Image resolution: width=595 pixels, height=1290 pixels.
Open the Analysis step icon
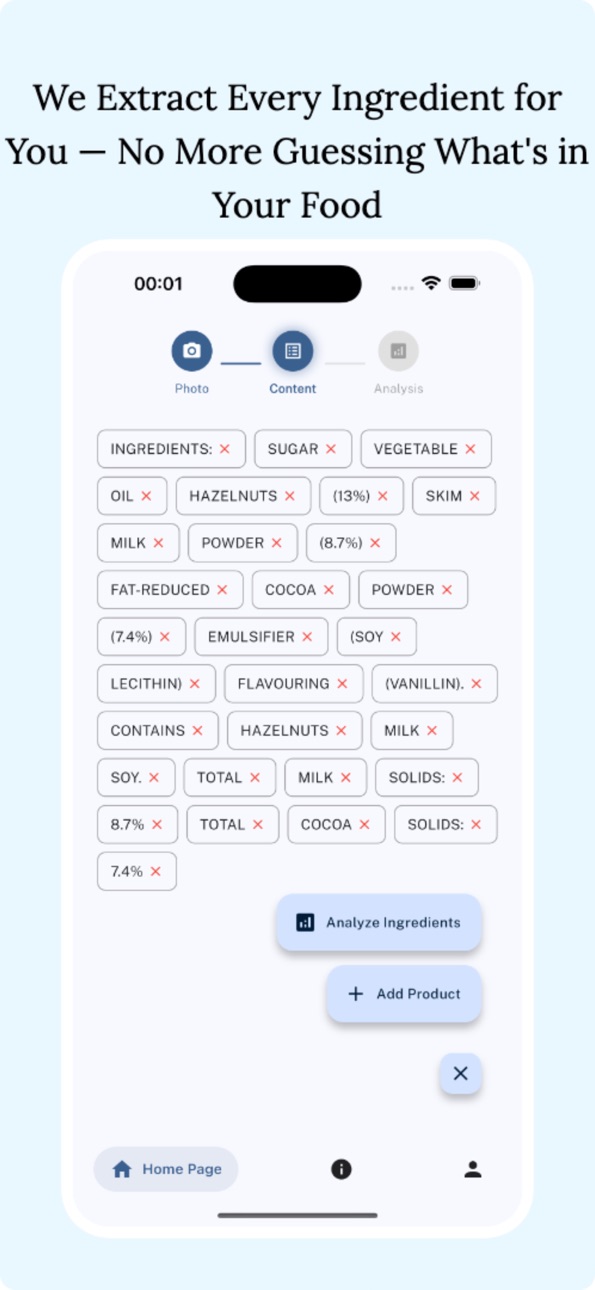[398, 351]
